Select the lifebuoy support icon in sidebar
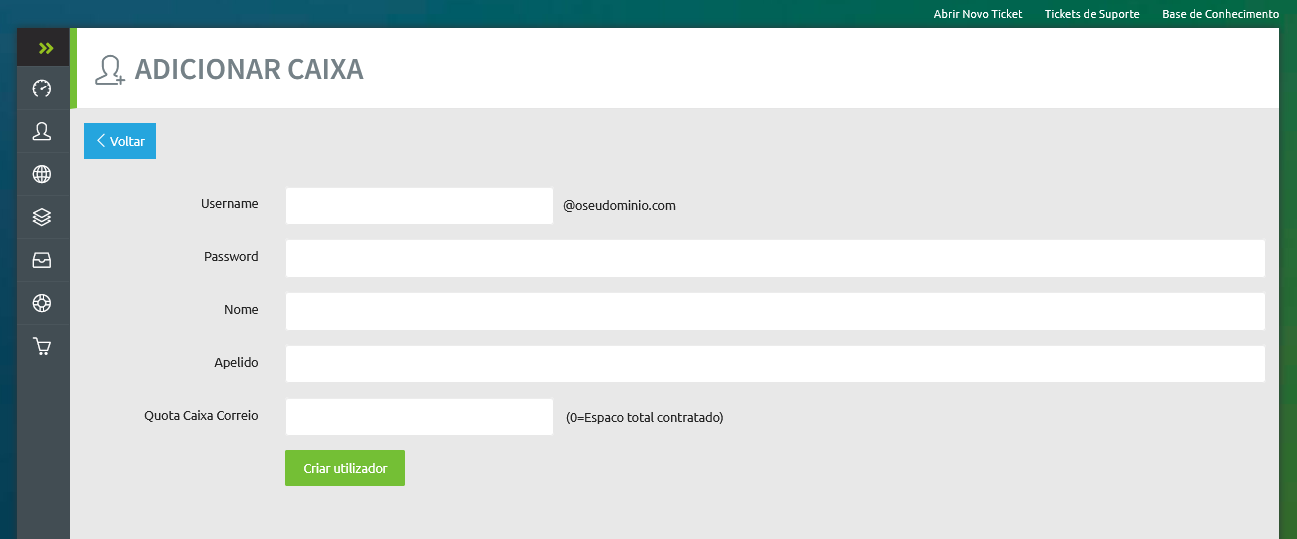 [42, 303]
